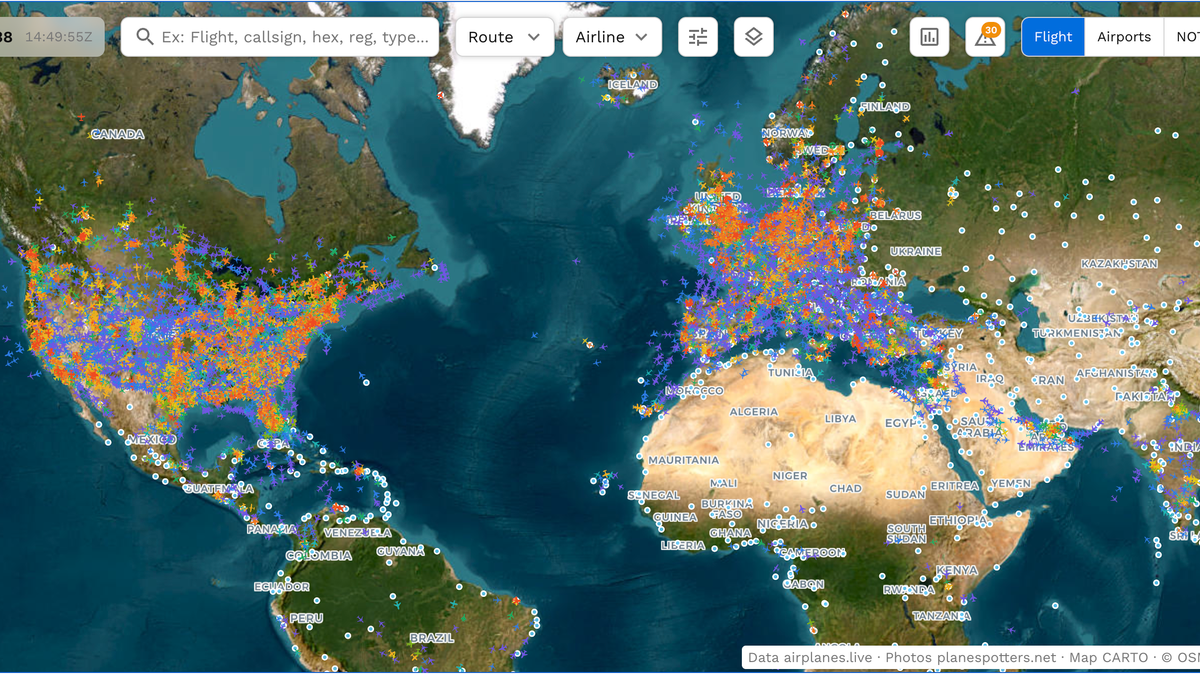Click the TUNISIA map label
This screenshot has width=1200, height=675.
point(791,372)
